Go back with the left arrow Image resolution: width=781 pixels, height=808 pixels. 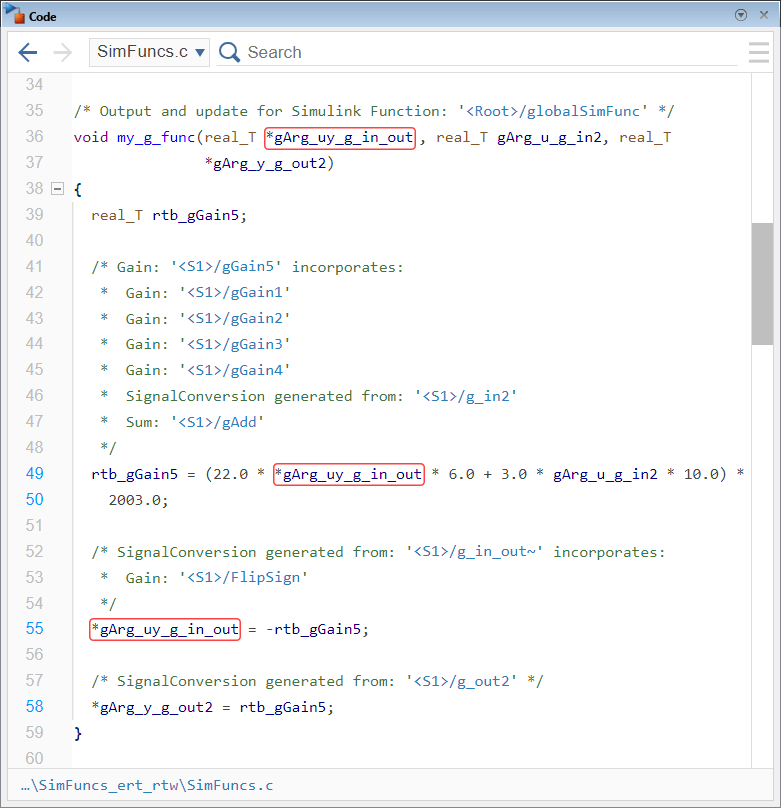pos(28,52)
